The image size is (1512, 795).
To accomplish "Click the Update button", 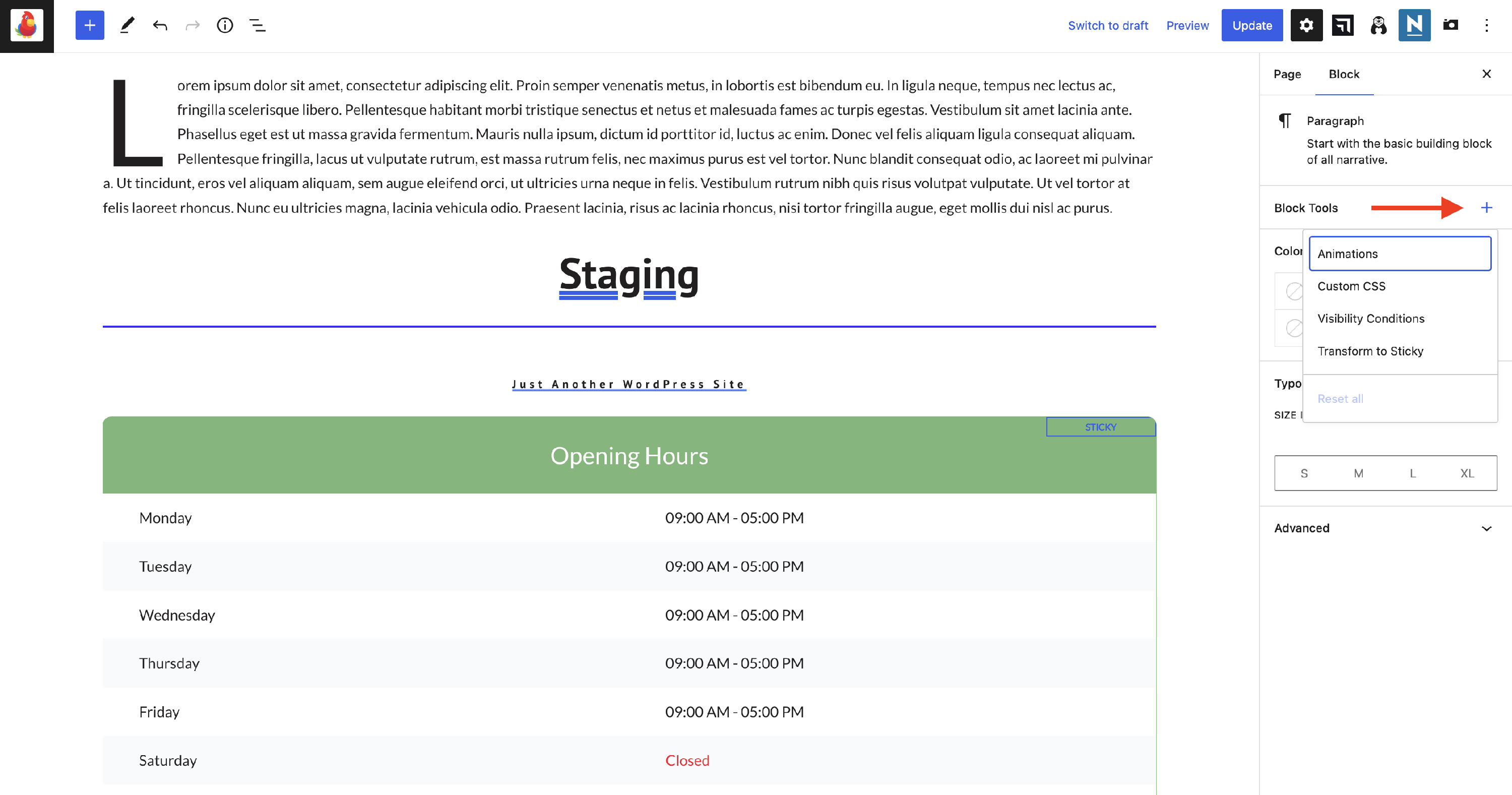I will [1251, 25].
